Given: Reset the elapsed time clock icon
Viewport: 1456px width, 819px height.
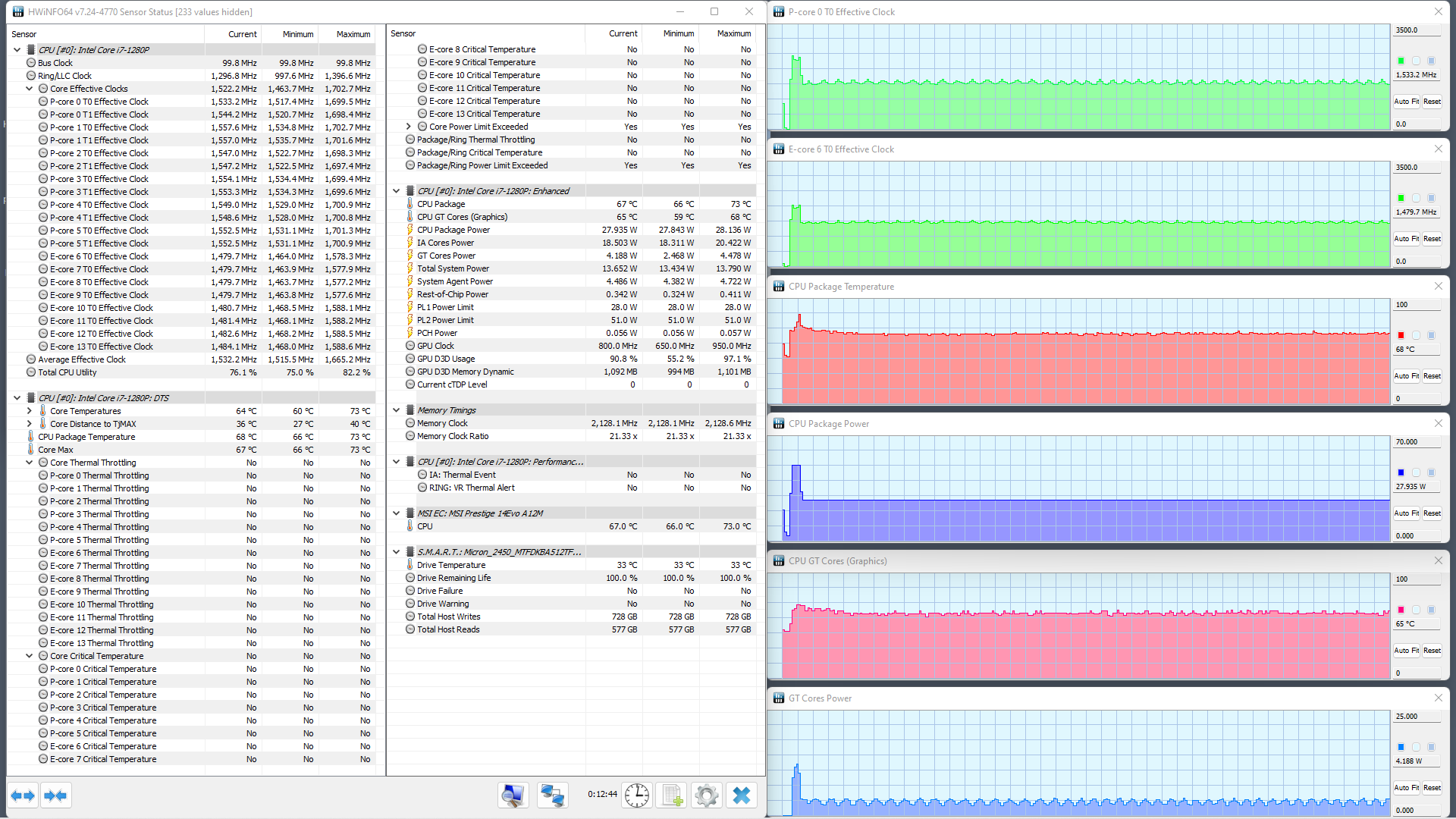Looking at the screenshot, I should click(637, 795).
